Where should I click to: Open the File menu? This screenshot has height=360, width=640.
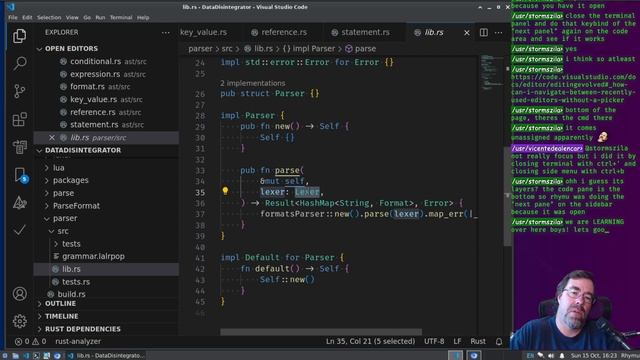coord(13,18)
